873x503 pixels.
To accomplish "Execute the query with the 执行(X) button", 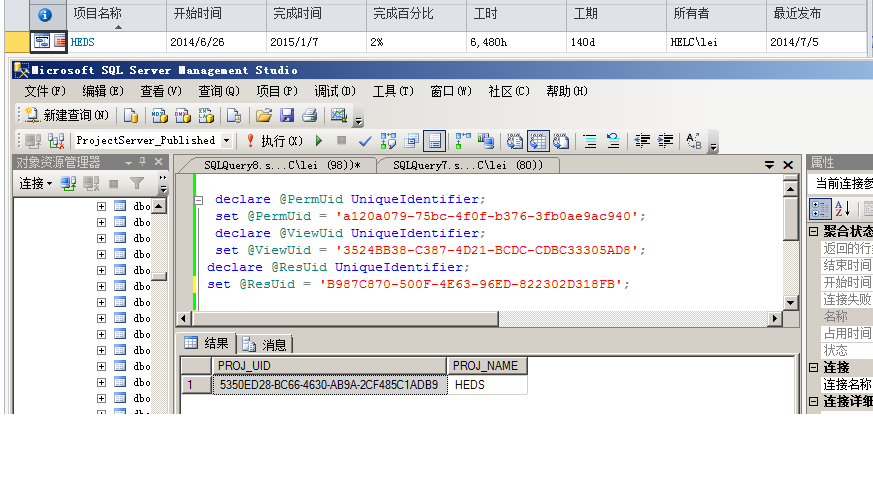I will 274,141.
